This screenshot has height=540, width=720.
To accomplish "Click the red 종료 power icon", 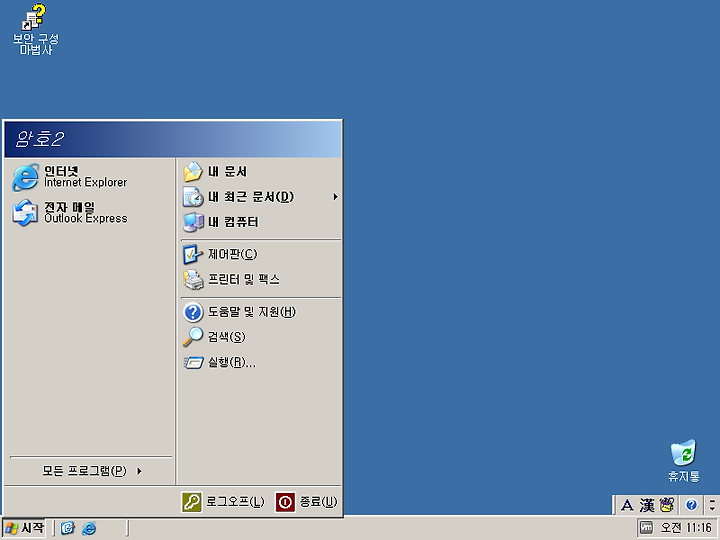I will coord(285,502).
